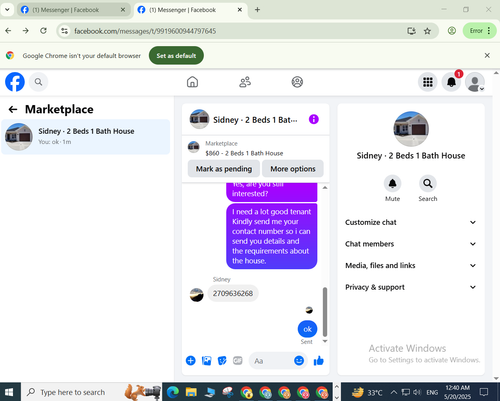
Task: Click the install app icon in address bar
Action: (x=411, y=31)
